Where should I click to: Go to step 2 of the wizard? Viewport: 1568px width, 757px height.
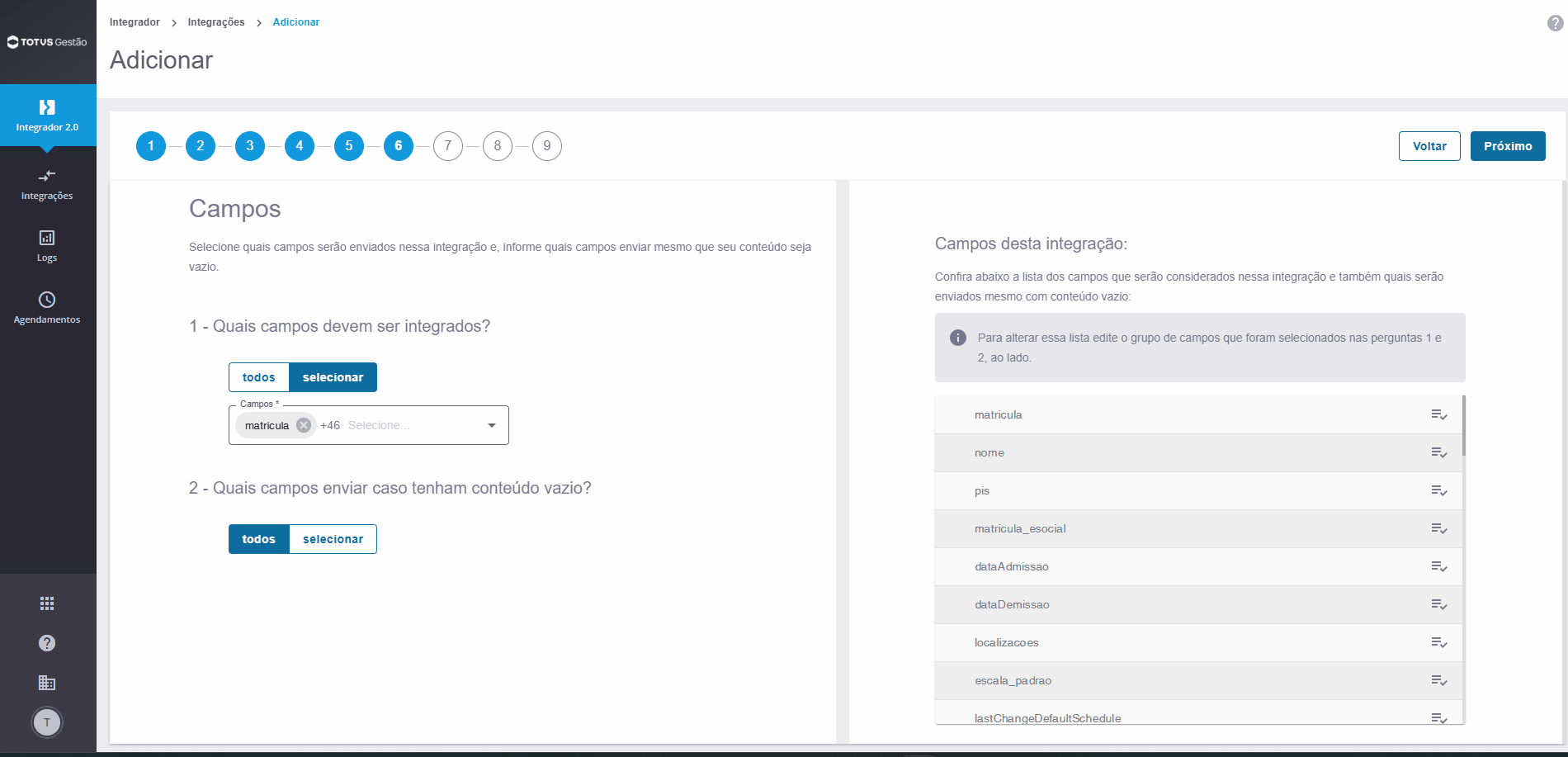coord(201,146)
